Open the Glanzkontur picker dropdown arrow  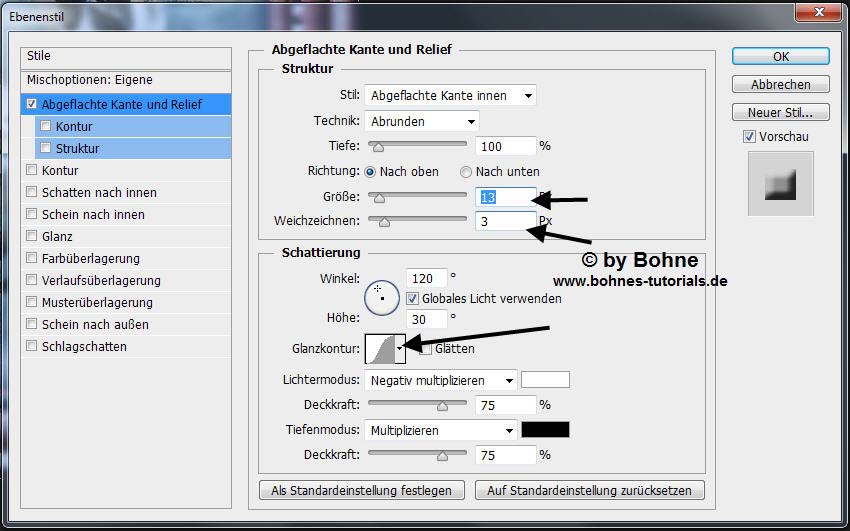click(400, 349)
